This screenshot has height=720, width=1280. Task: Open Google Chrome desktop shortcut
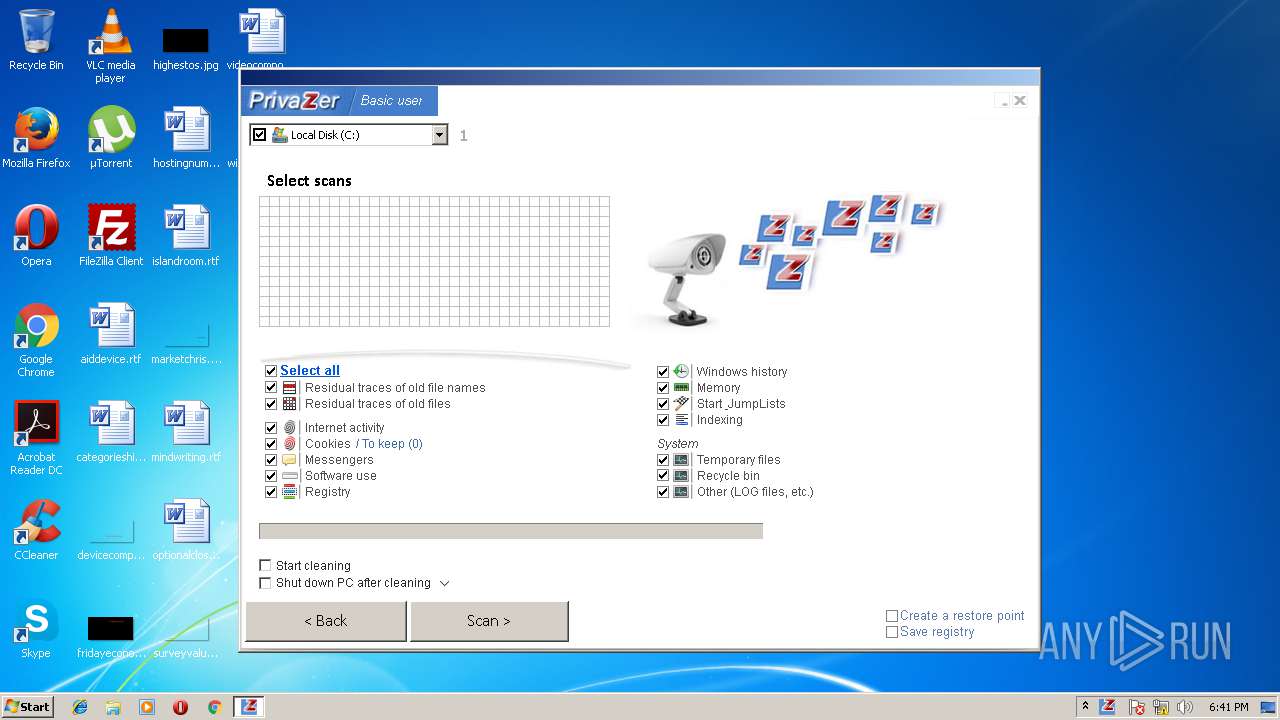(36, 340)
